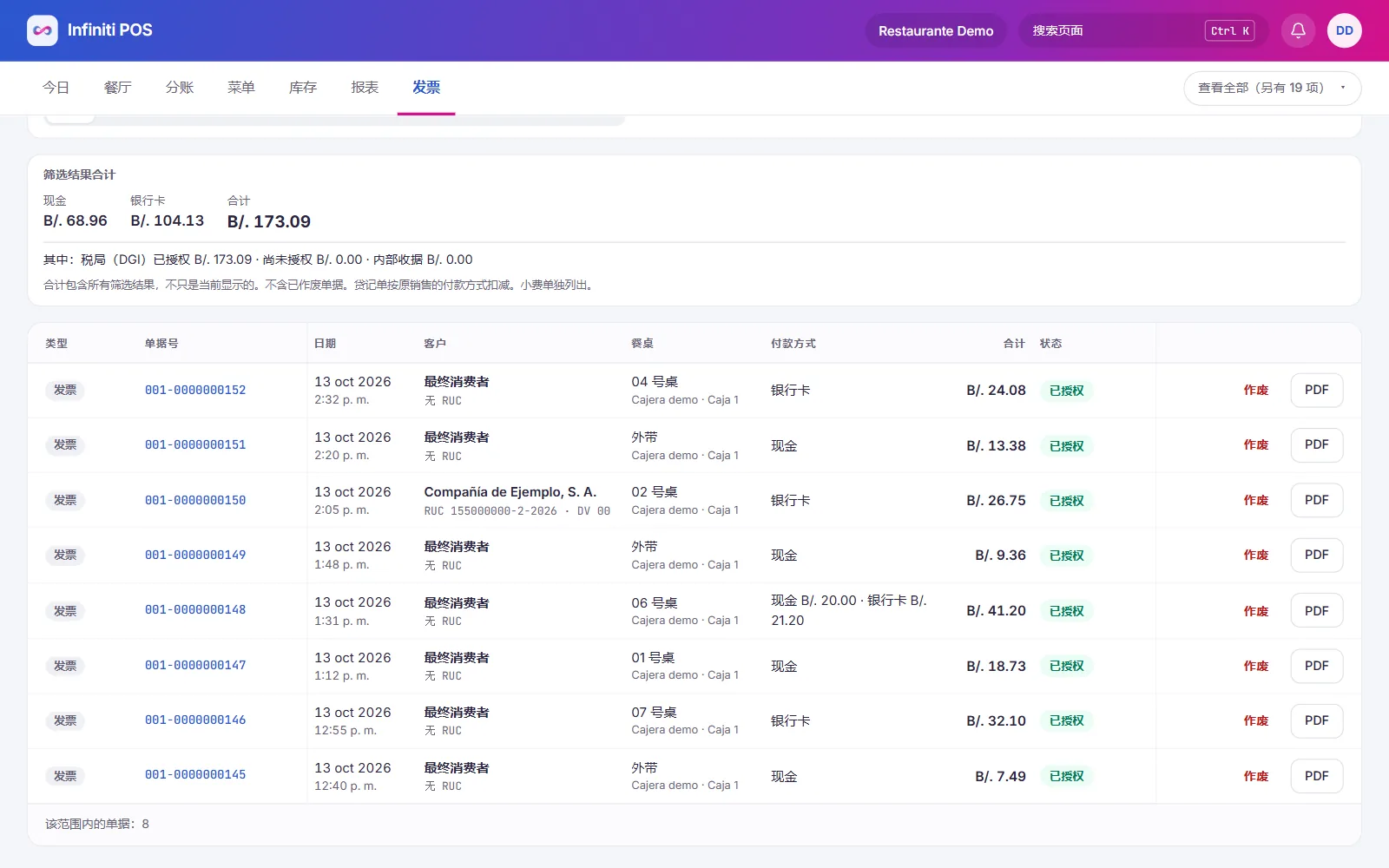Viewport: 1389px width, 868px height.
Task: Go to the 菜单 tab
Action: [241, 88]
